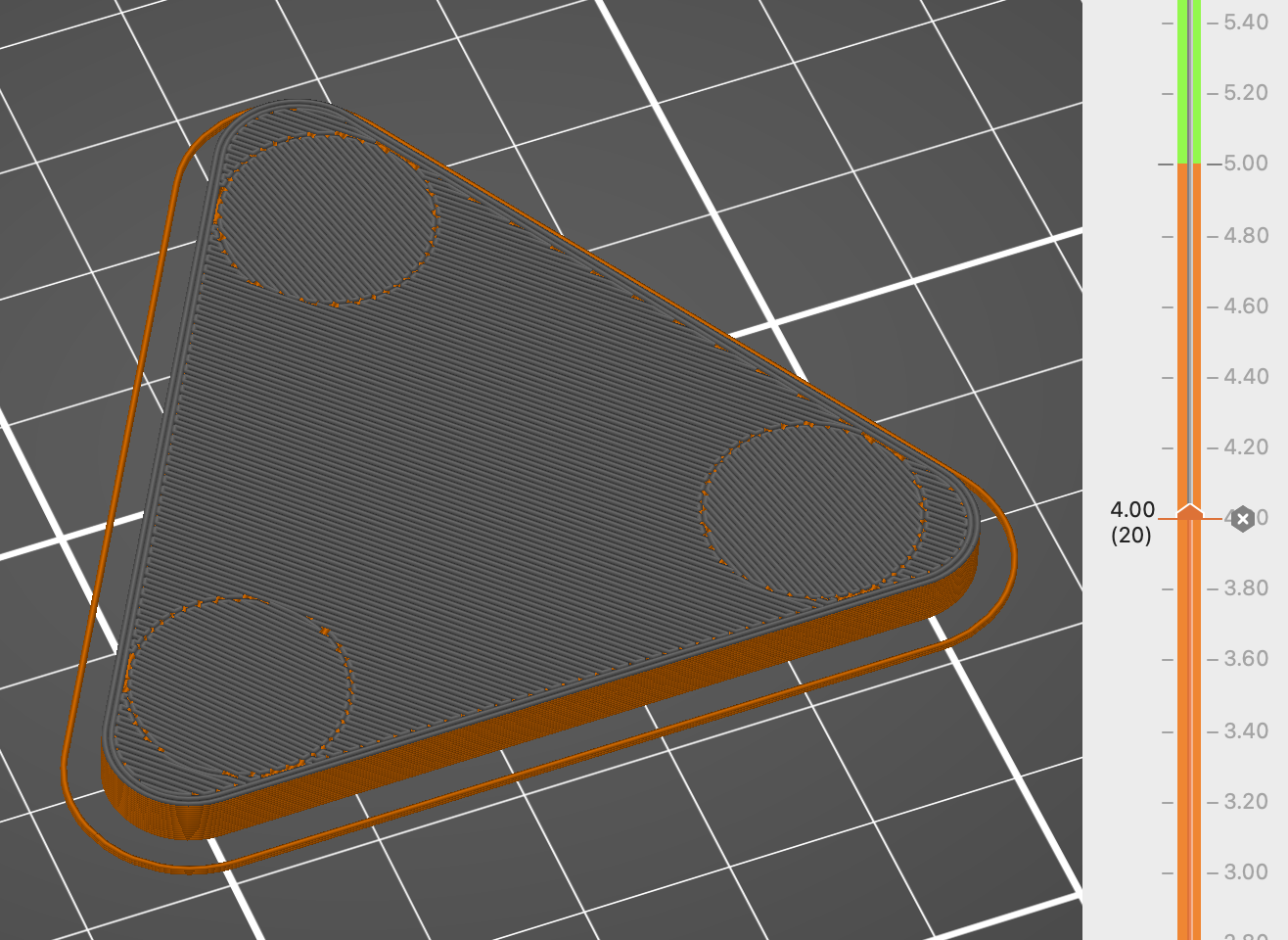Viewport: 1288px width, 940px height.
Task: Click the green segment of the layer slider
Action: (x=1189, y=78)
